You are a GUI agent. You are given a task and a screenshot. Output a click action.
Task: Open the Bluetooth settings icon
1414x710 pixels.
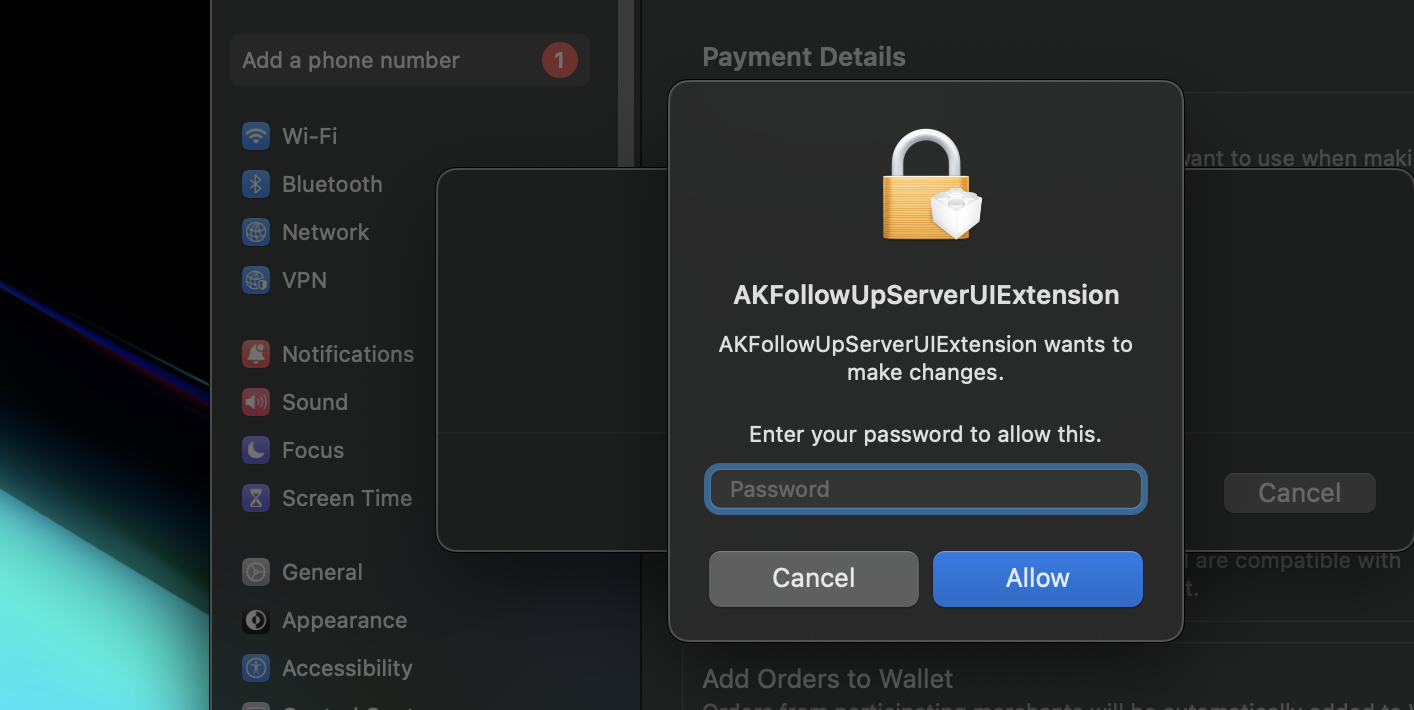tap(256, 184)
